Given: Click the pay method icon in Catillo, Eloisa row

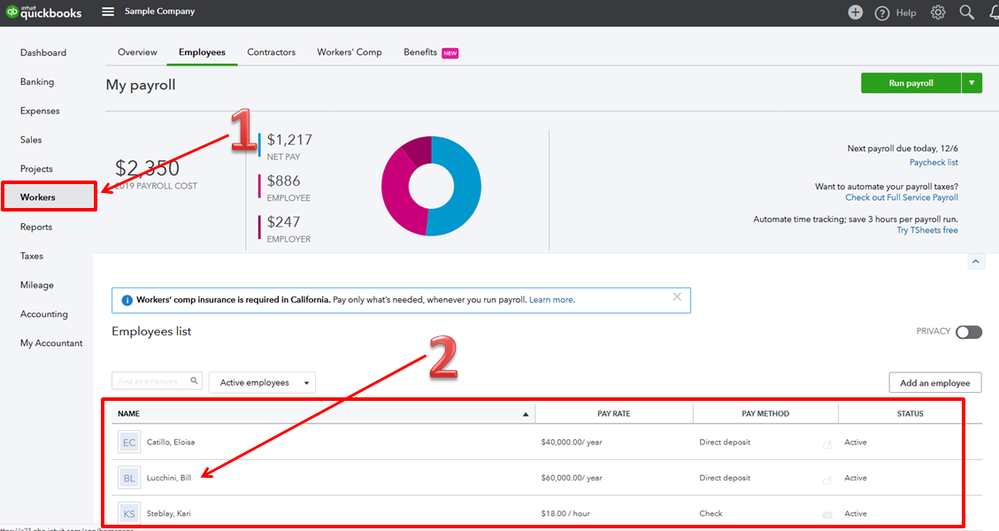Looking at the screenshot, I should 827,444.
